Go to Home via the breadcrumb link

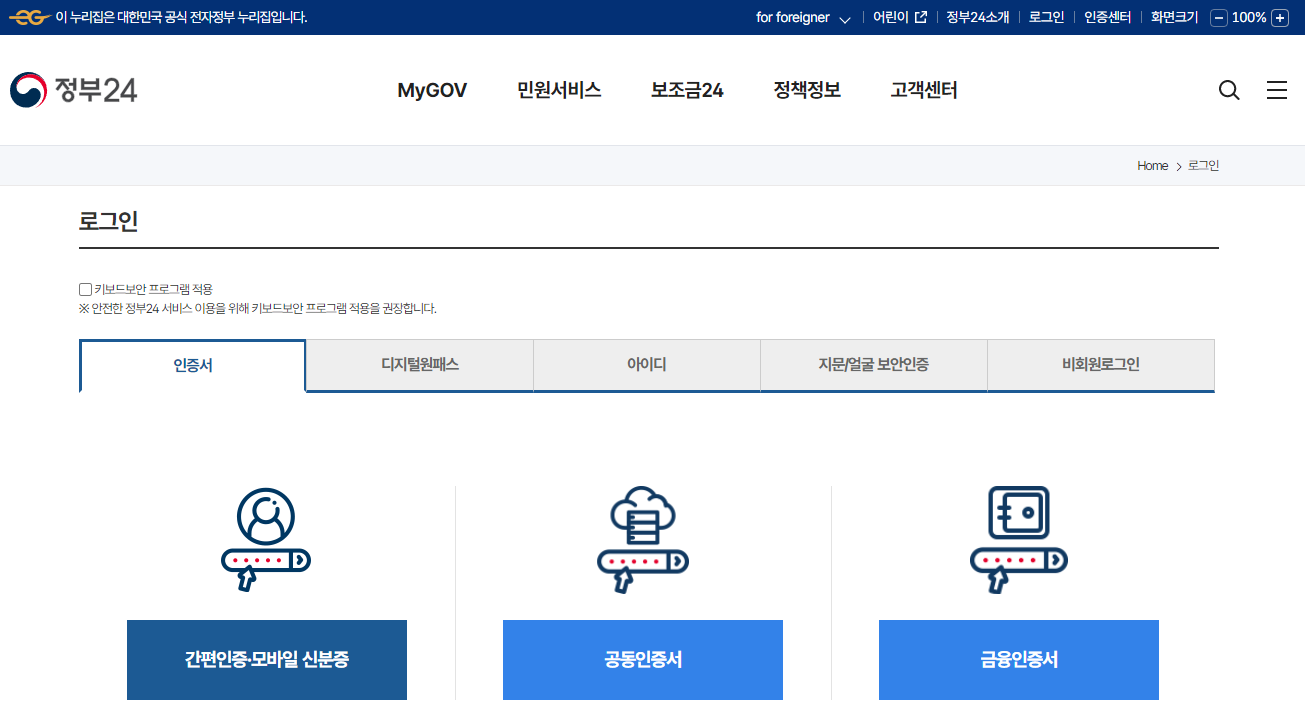[1152, 165]
